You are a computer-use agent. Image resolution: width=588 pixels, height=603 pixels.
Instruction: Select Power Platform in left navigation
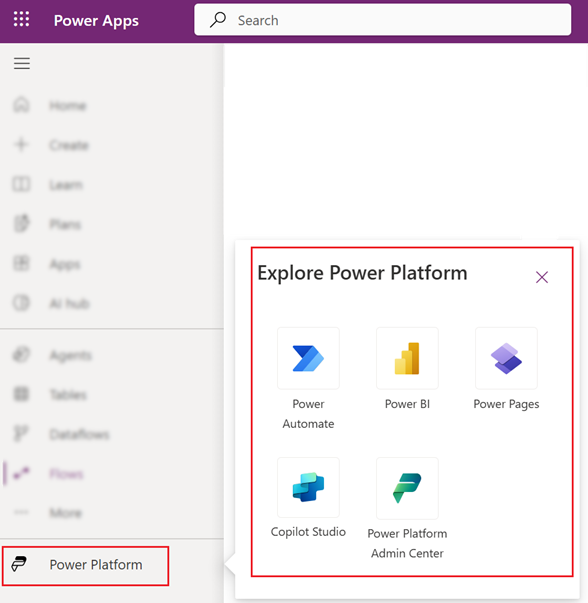coord(85,566)
